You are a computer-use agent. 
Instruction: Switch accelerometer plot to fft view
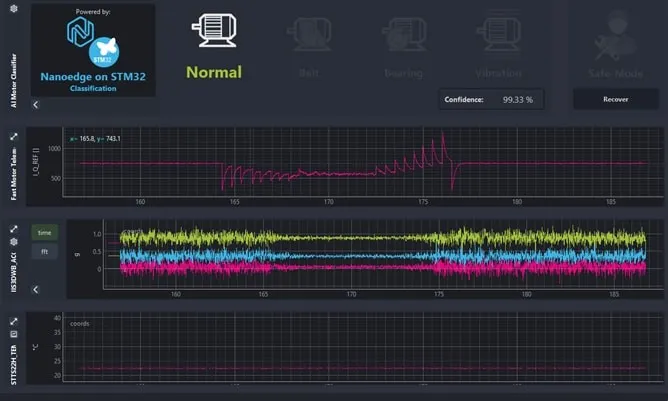point(44,252)
